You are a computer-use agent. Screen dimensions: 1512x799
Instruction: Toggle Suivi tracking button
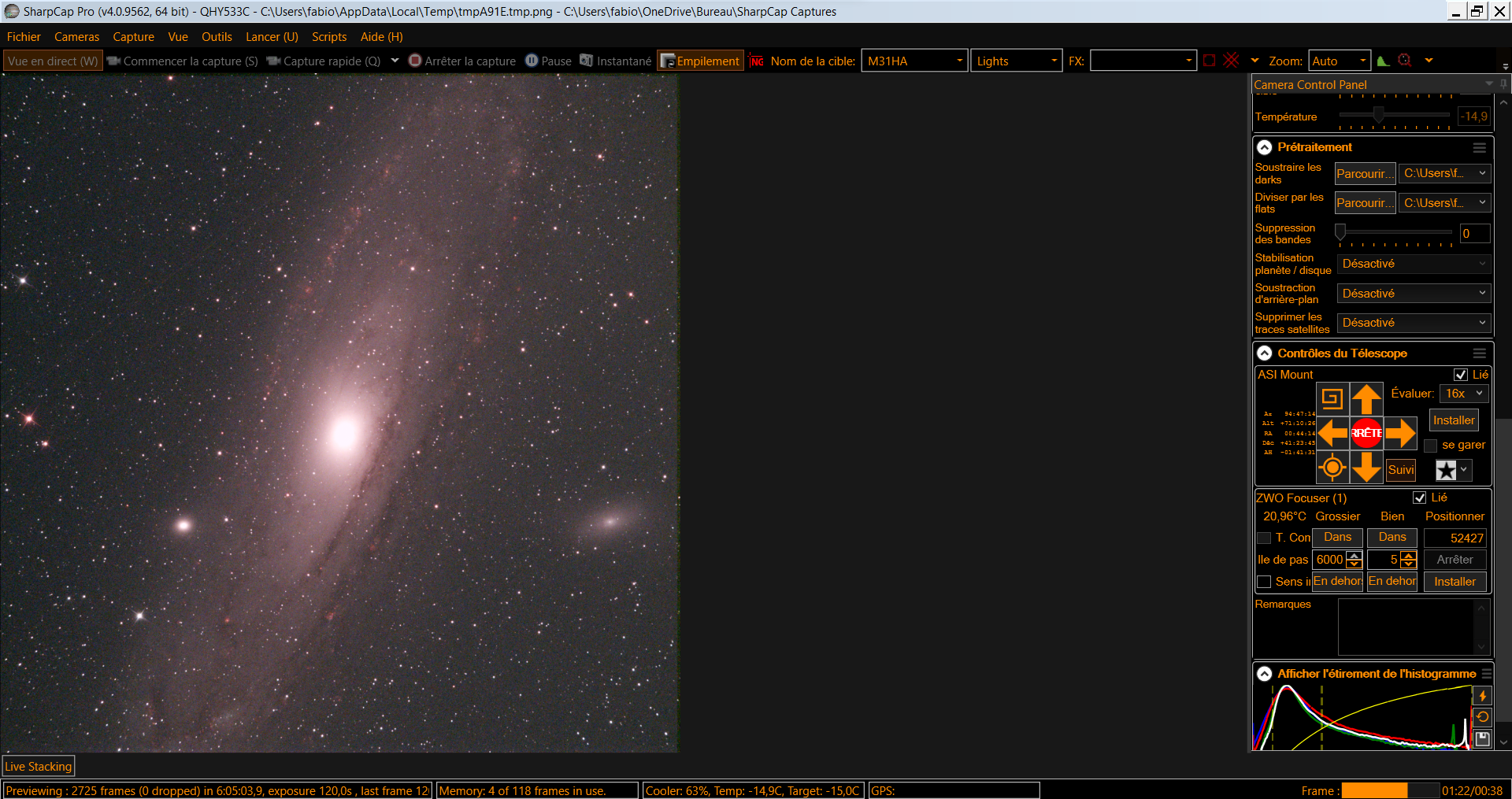[x=1401, y=470]
